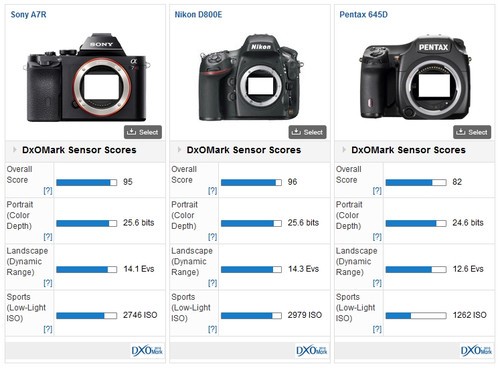
Task: Click the Pentax 645D Overall Score bar
Action: 416,182
